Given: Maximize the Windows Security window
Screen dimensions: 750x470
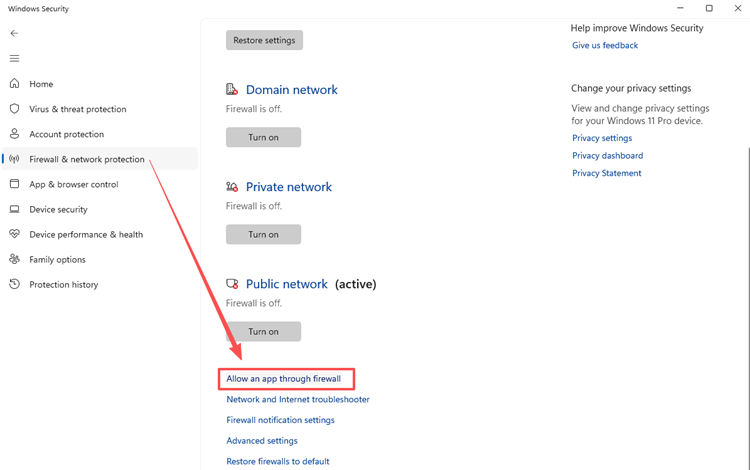Looking at the screenshot, I should (x=709, y=8).
